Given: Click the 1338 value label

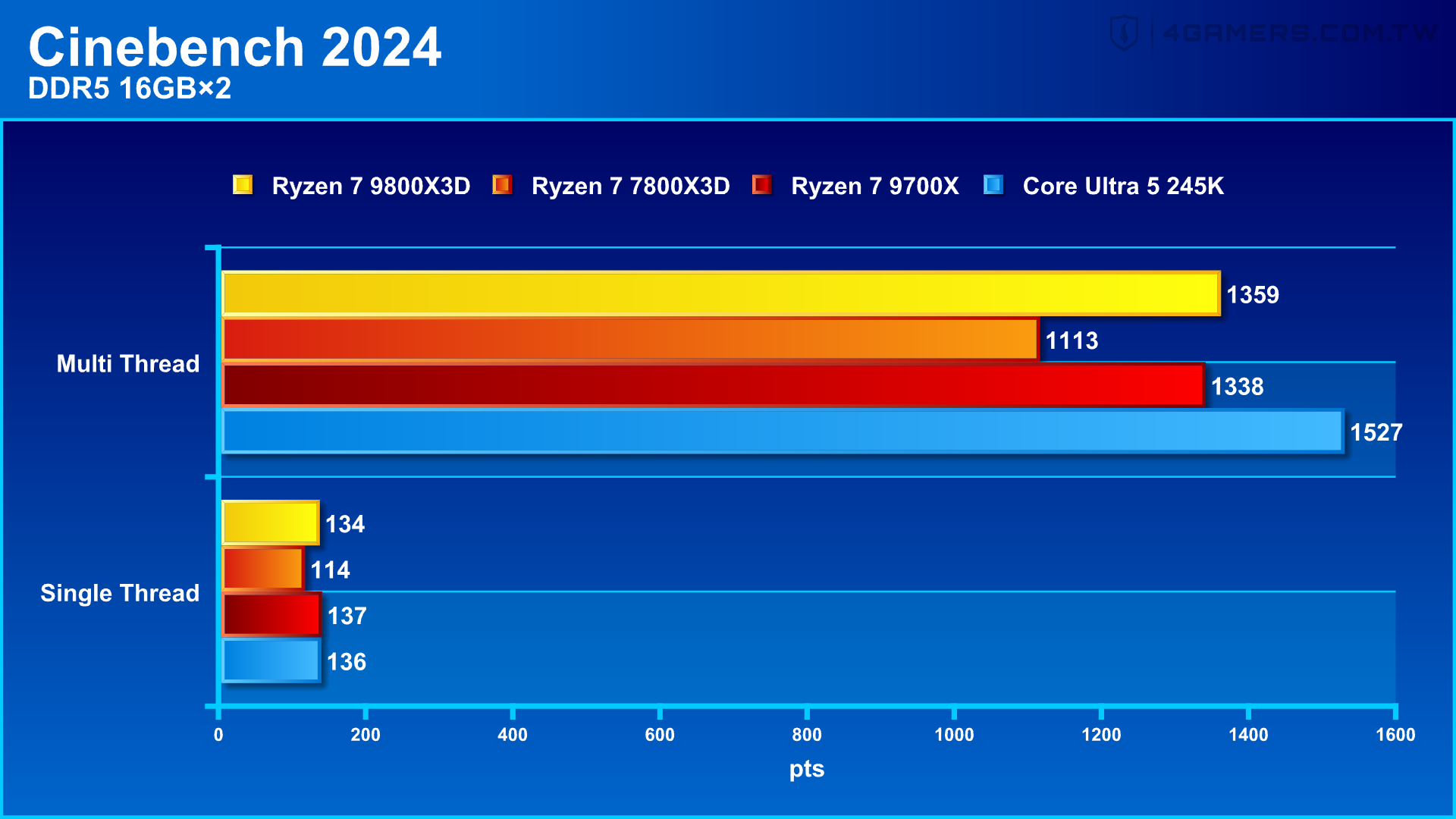Looking at the screenshot, I should pyautogui.click(x=1237, y=387).
